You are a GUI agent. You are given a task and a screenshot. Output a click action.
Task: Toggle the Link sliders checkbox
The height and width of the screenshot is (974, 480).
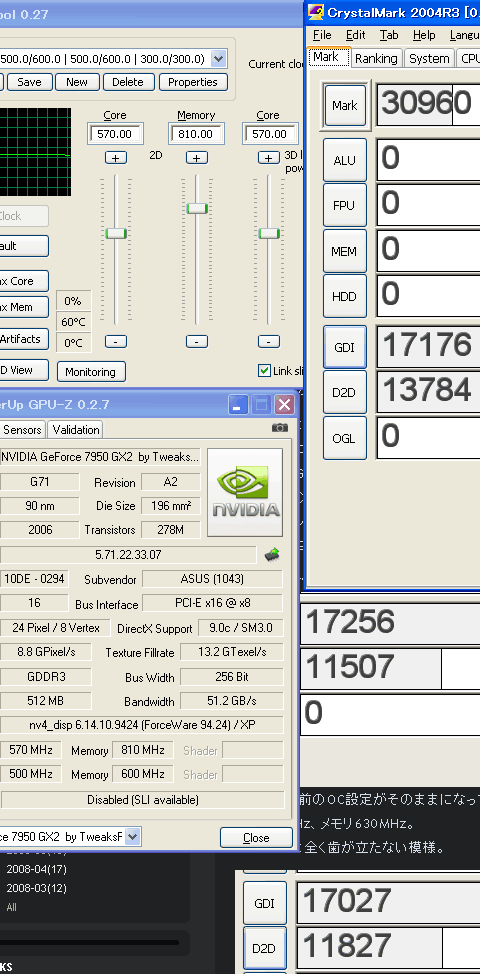tap(264, 371)
